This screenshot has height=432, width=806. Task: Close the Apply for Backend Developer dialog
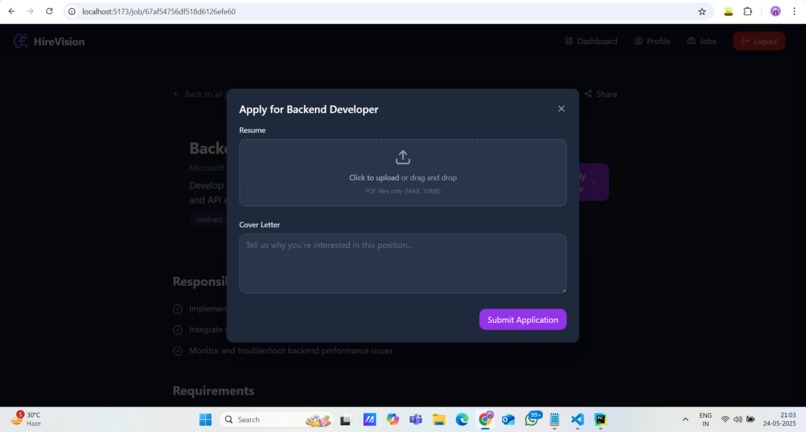coord(561,109)
